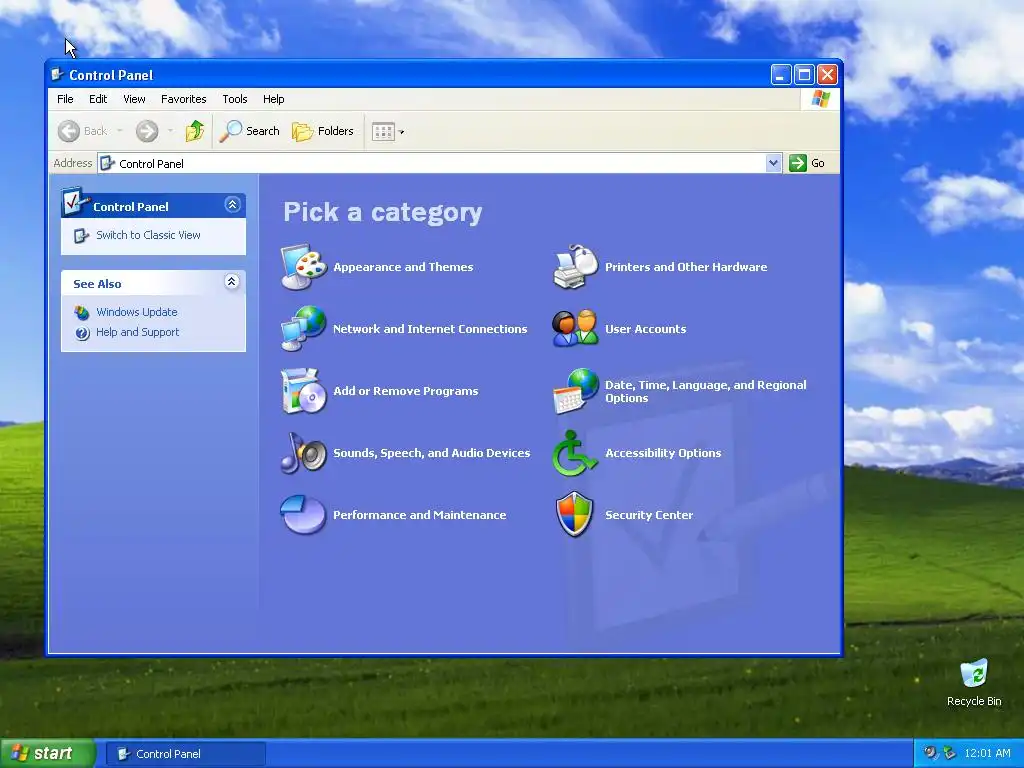The height and width of the screenshot is (768, 1024).
Task: Open the Help menu
Action: (x=274, y=99)
